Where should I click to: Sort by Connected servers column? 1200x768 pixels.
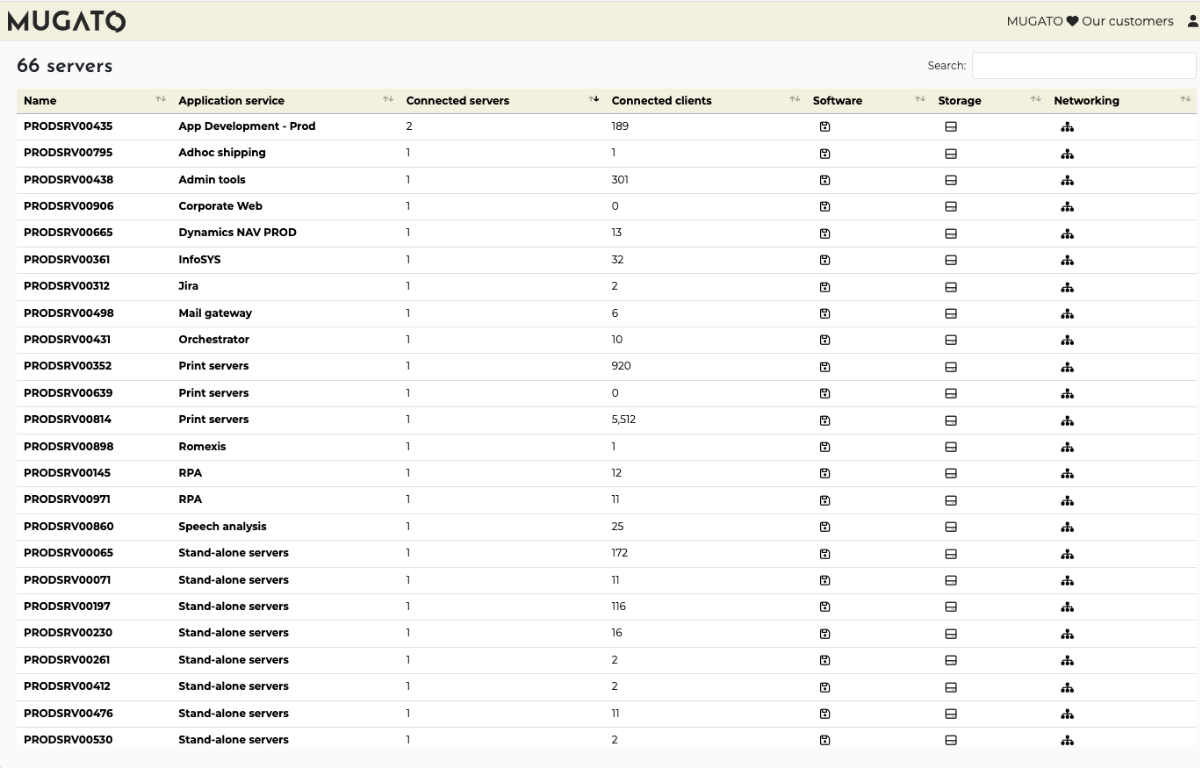pos(457,101)
